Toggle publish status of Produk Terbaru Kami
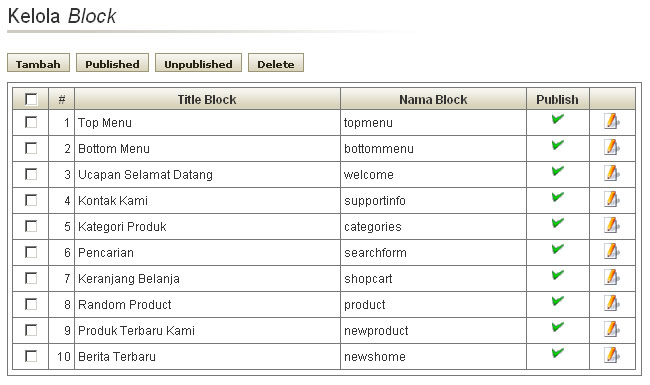Image resolution: width=650 pixels, height=385 pixels. click(x=558, y=327)
